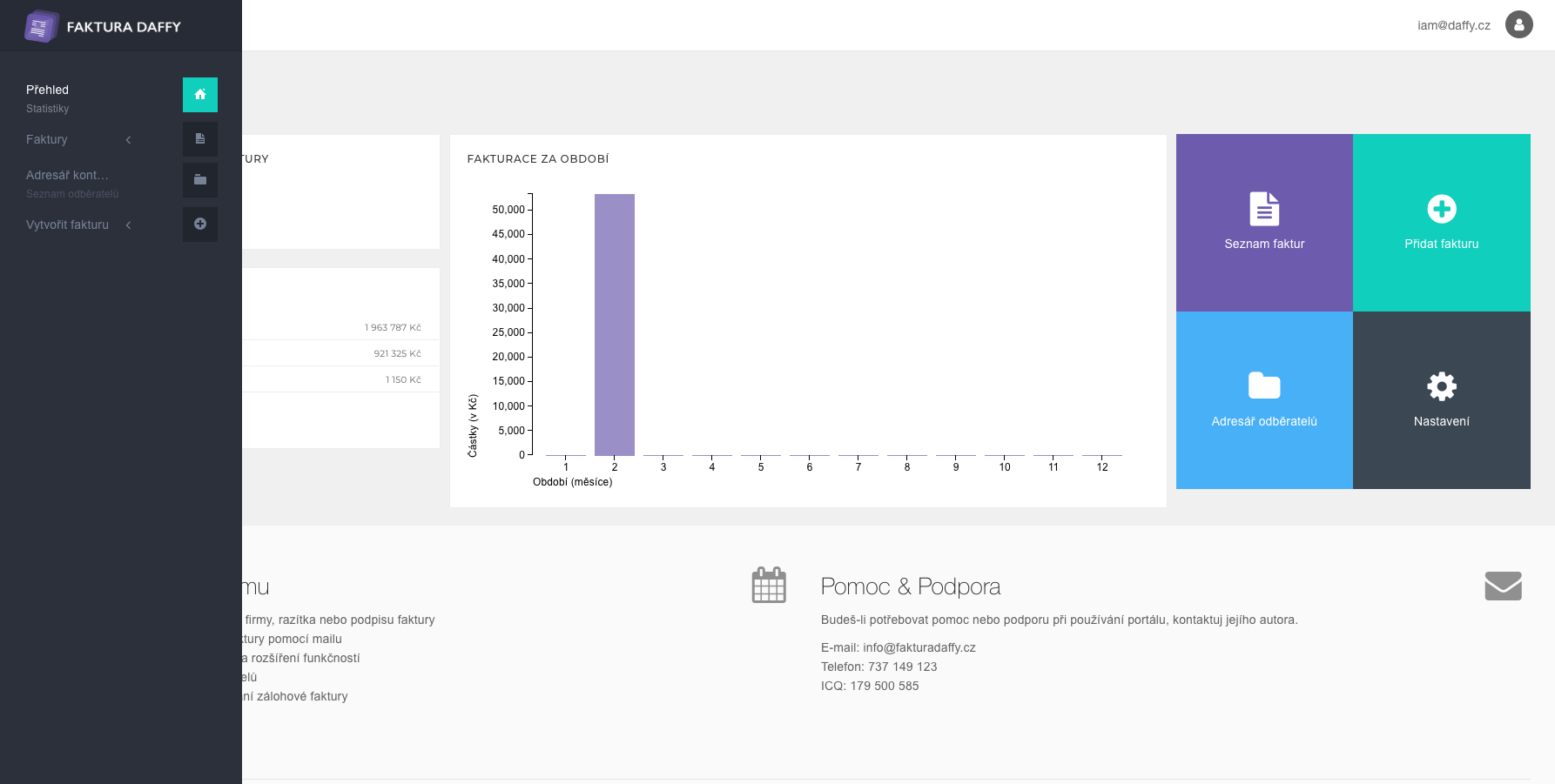Open the Přidat fakturu teal tile
1555x784 pixels.
coord(1441,223)
